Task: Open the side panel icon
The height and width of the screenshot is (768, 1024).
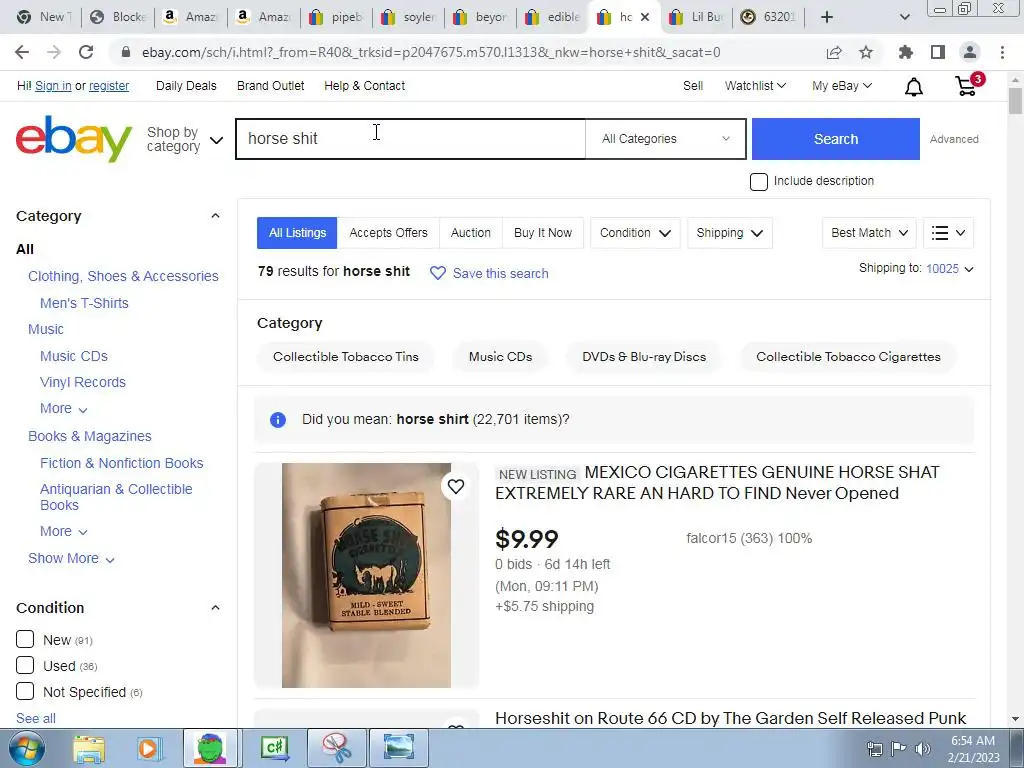Action: pyautogui.click(x=938, y=52)
